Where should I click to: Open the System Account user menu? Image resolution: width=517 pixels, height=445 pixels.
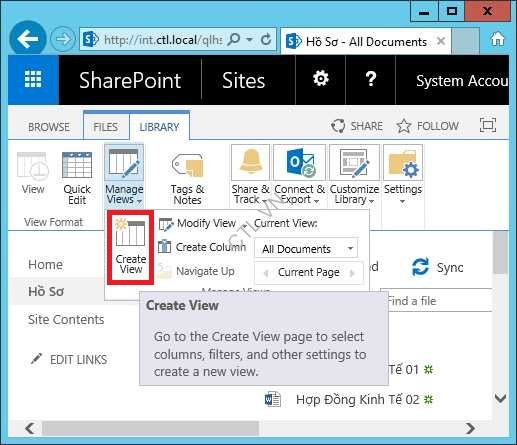point(462,81)
